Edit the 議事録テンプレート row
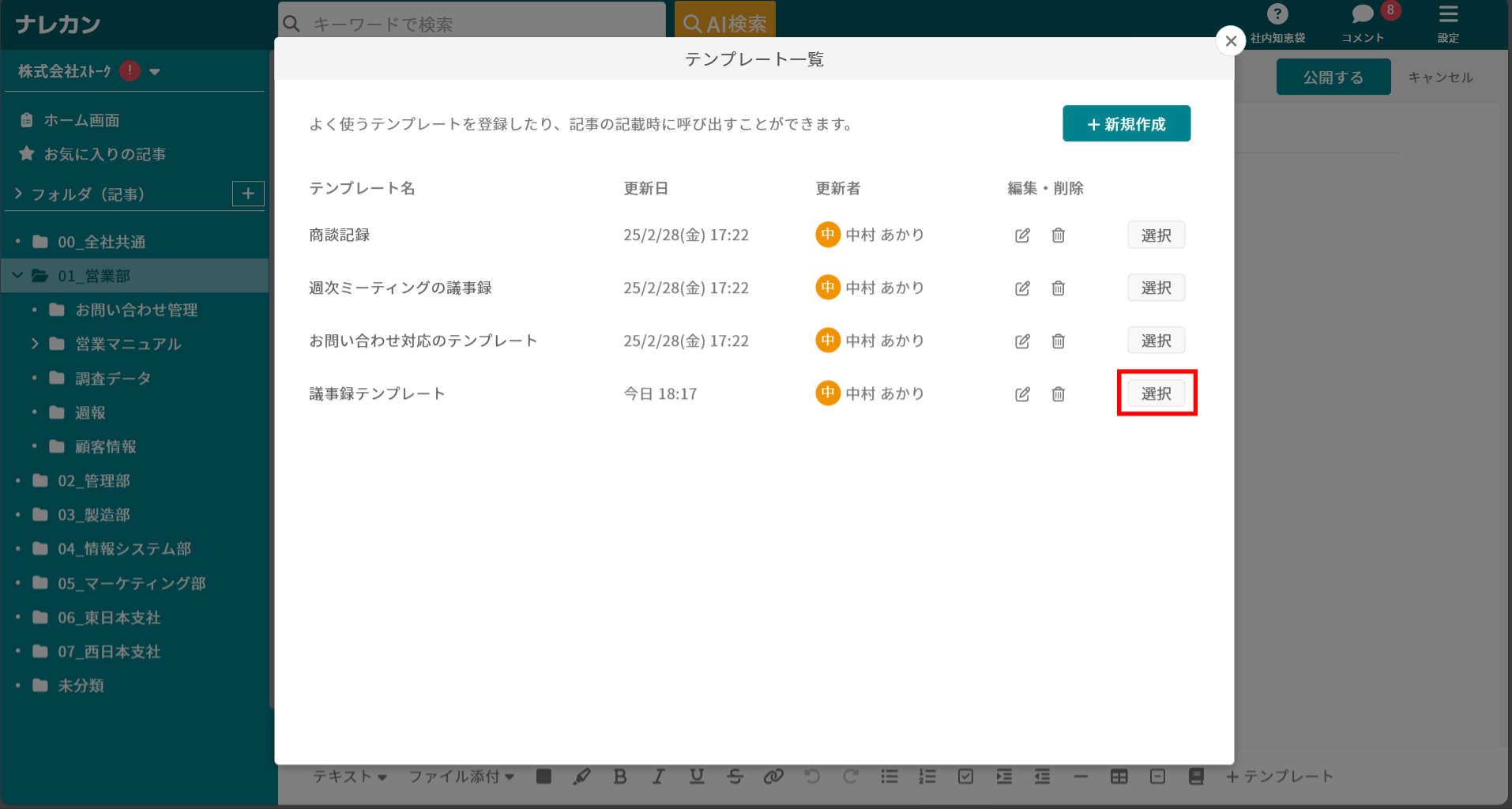1512x809 pixels. 1022,394
